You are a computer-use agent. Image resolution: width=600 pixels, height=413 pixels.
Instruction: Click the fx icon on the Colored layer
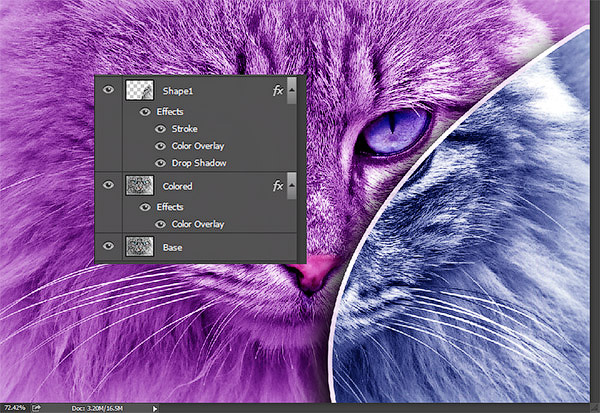coord(278,186)
